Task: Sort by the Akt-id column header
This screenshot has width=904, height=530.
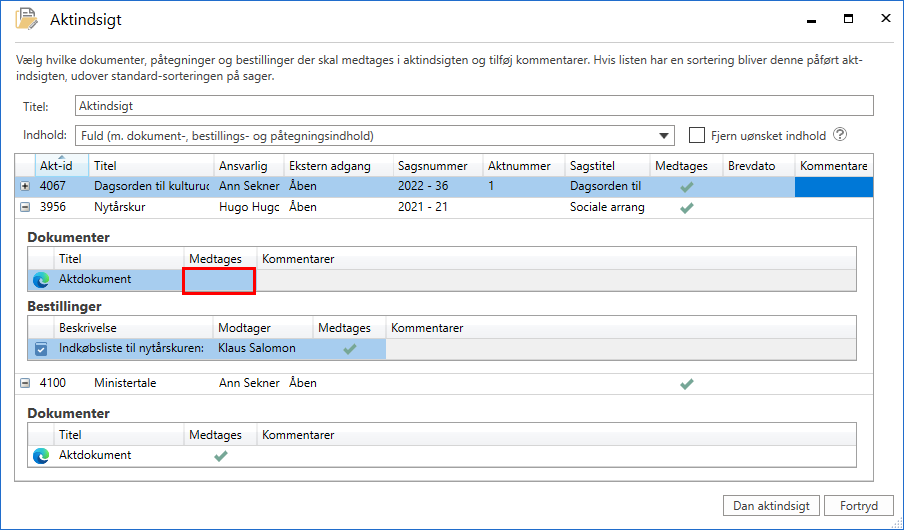Action: point(56,166)
